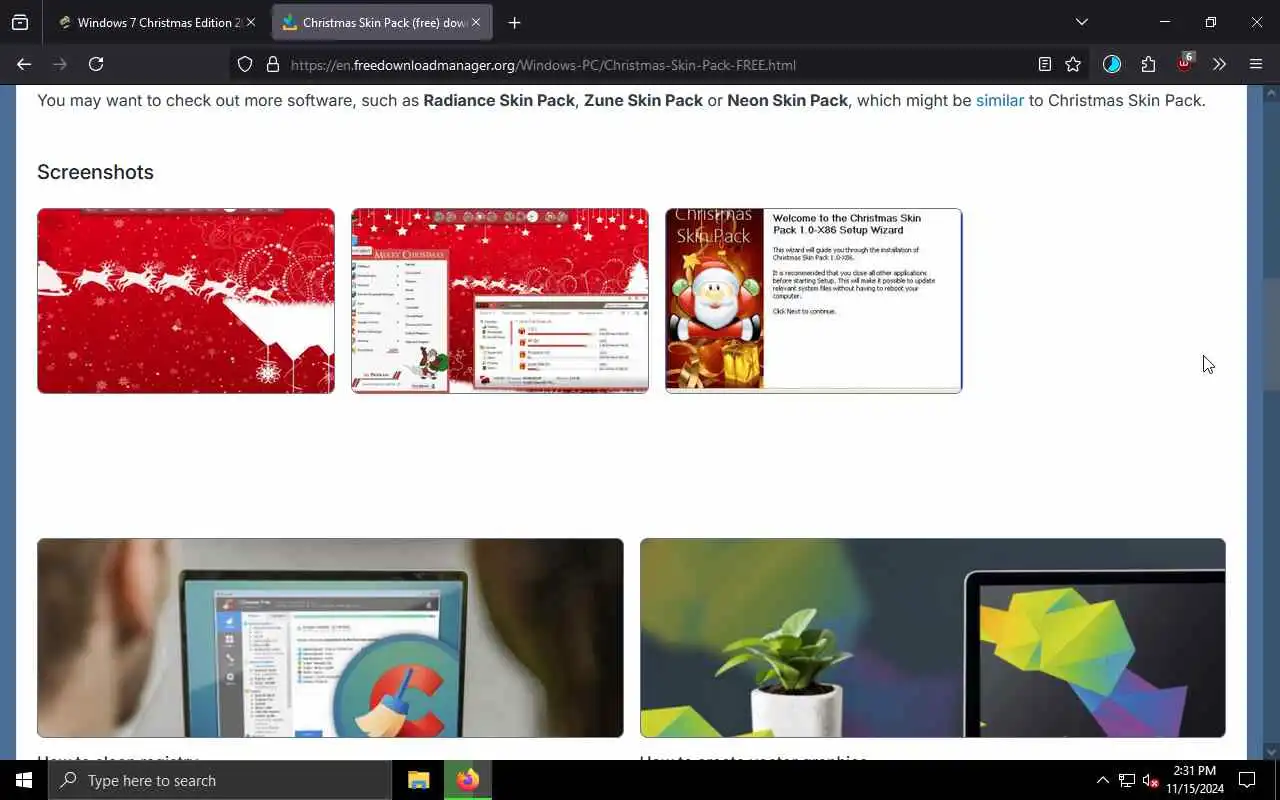The image size is (1280, 800).
Task: Open the taskbar clock and date
Action: [x=1195, y=780]
